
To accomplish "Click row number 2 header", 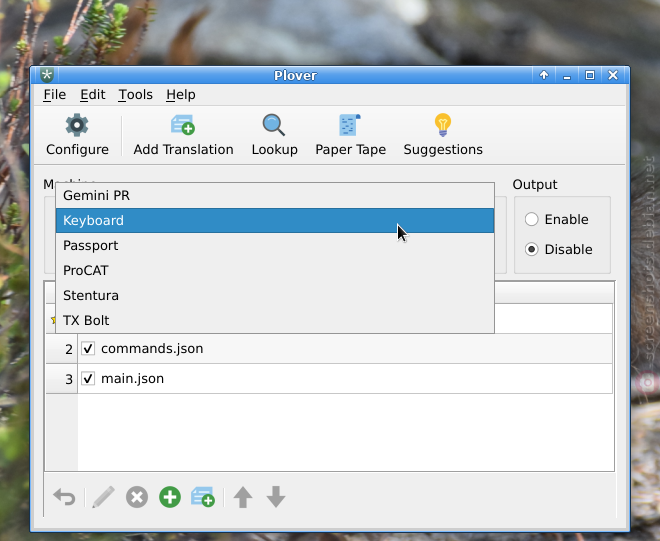I will coord(61,349).
